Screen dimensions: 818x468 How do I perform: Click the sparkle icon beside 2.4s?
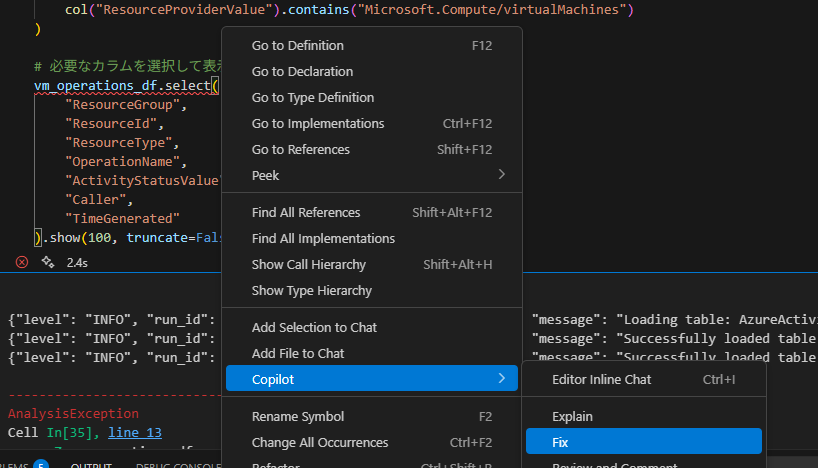pos(47,263)
